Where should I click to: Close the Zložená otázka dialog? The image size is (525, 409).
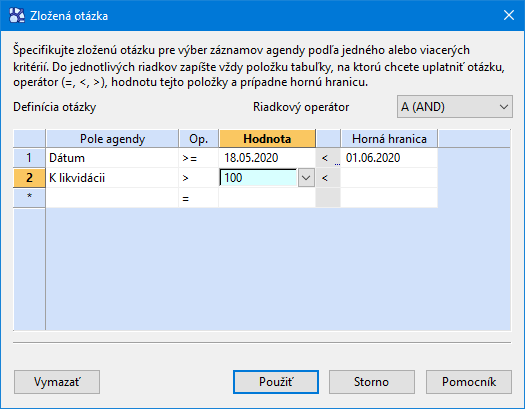509,15
